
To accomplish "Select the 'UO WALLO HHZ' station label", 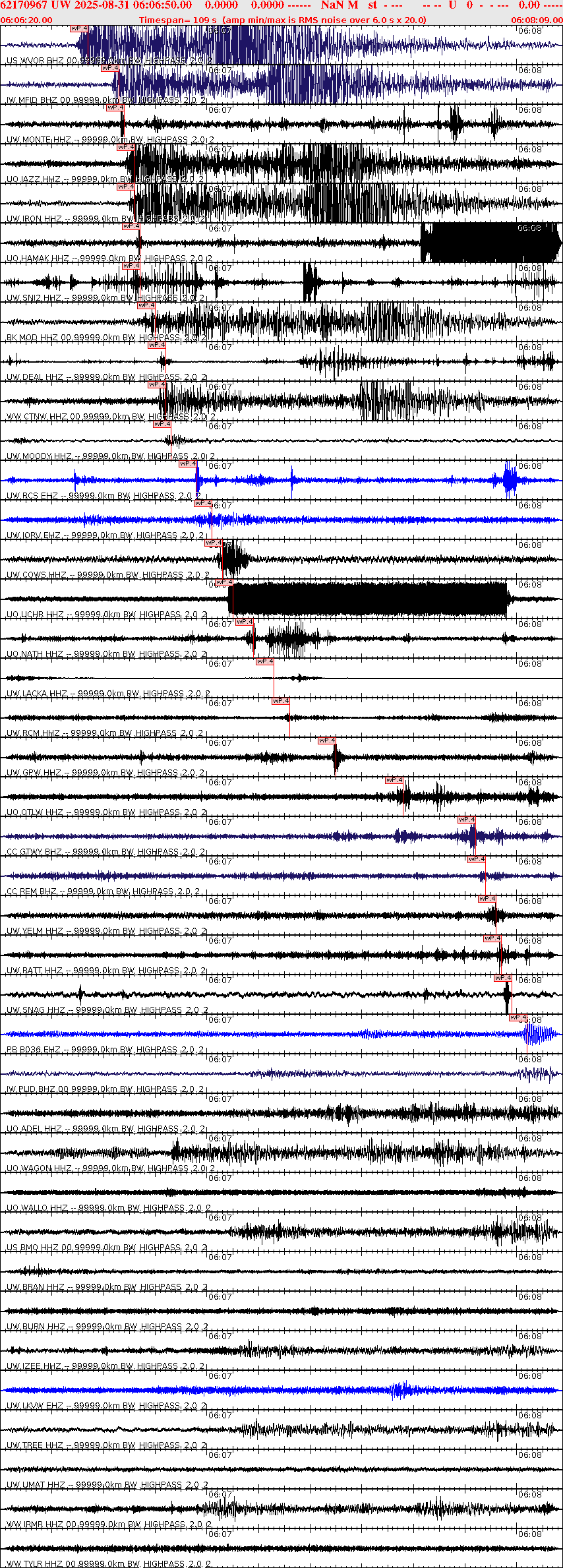I will pyautogui.click(x=38, y=1208).
